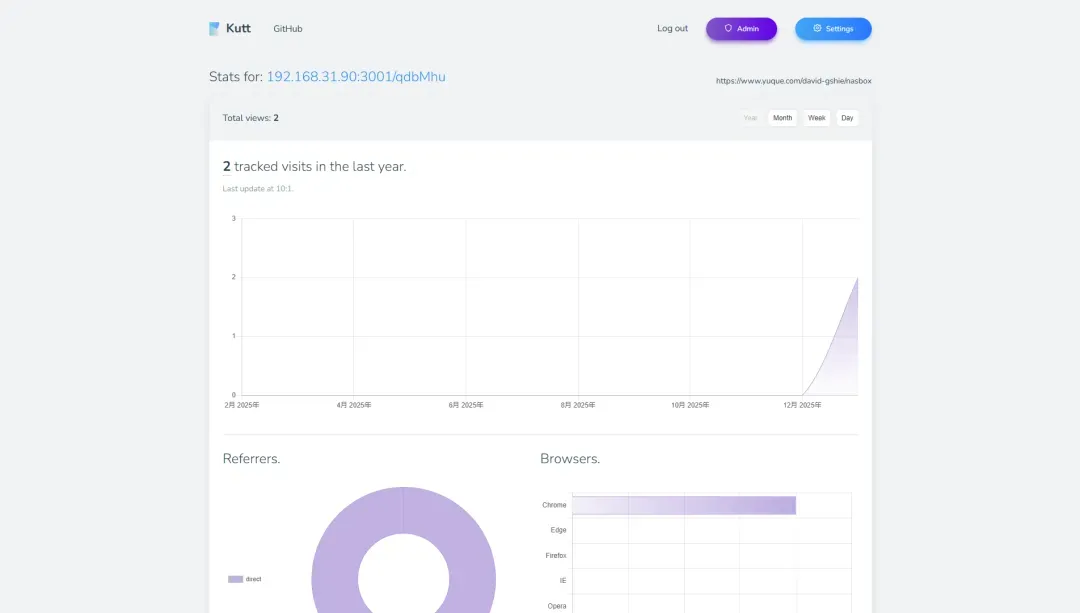Log out of the account
This screenshot has height=613, width=1080.
[672, 29]
